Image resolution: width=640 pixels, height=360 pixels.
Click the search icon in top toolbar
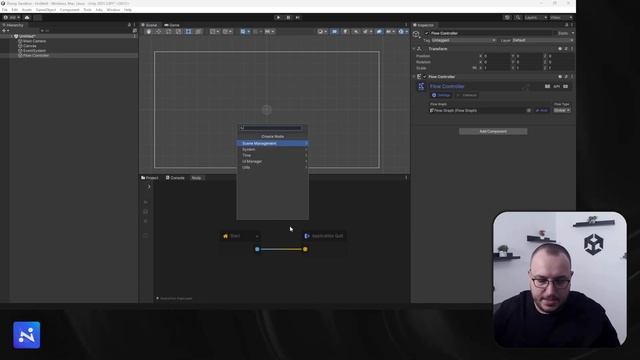pyautogui.click(x=518, y=18)
